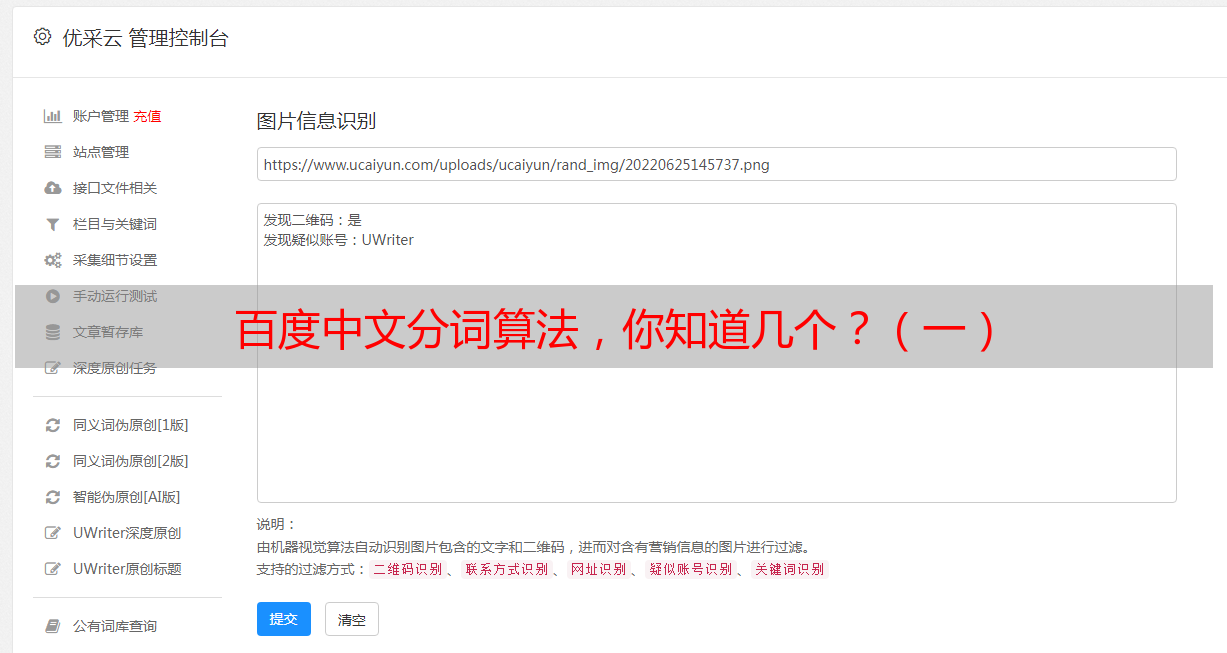Image resolution: width=1227 pixels, height=653 pixels.
Task: Open 深度原创任务 menu item
Action: click(115, 368)
